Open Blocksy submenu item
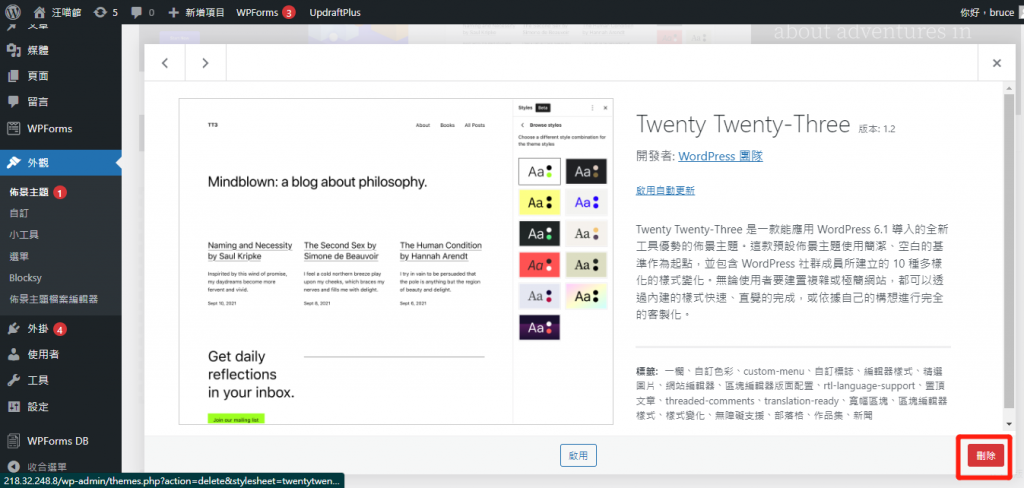 (x=25, y=278)
